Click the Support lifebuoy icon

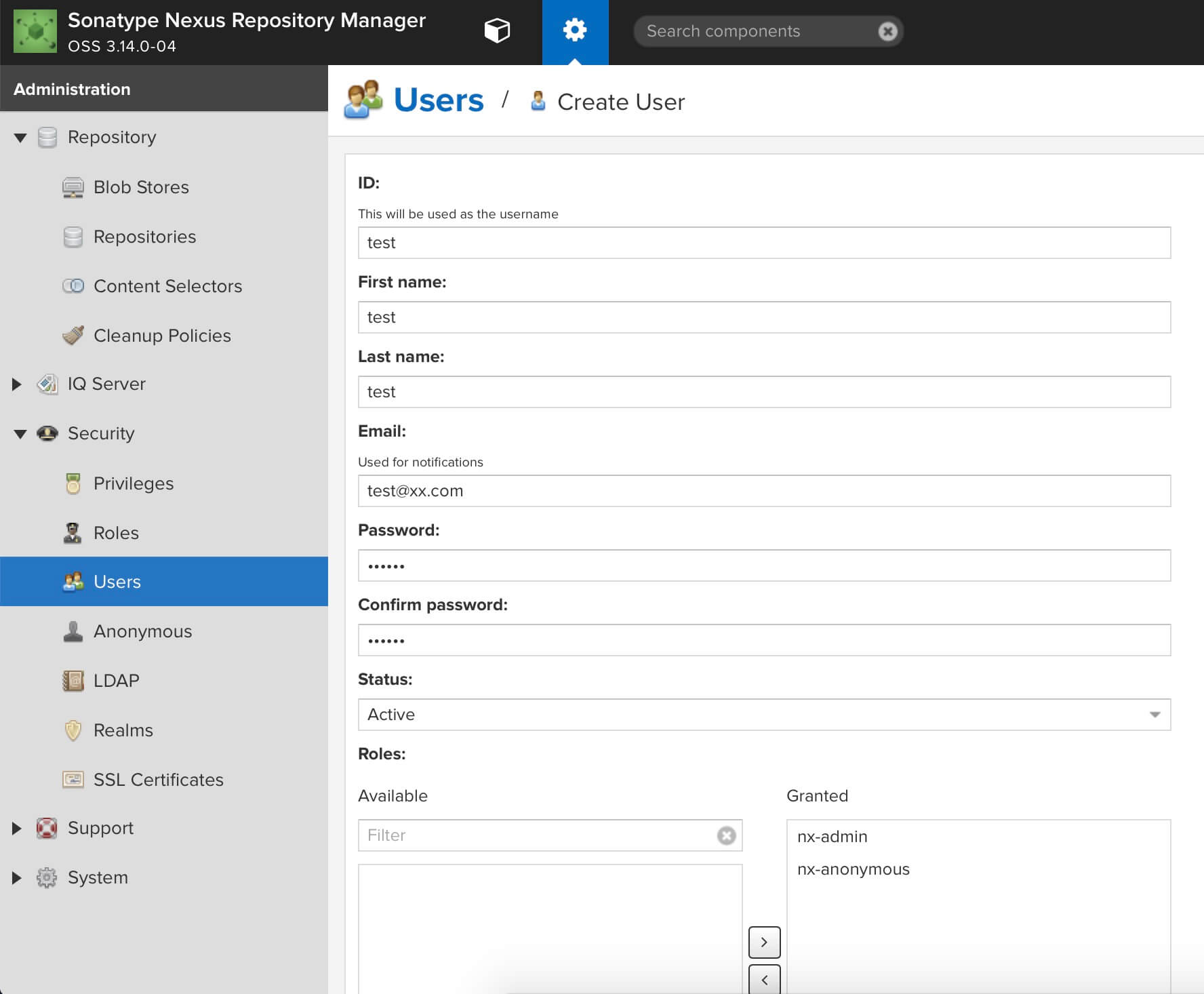pos(47,828)
